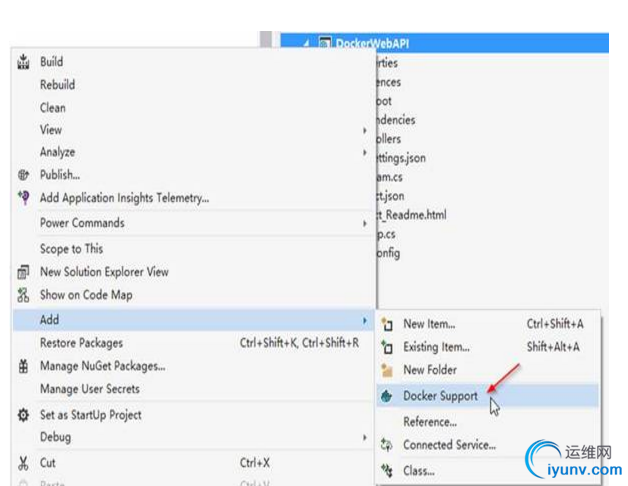Select the tree item ending in 'am.cs'

coord(389,177)
